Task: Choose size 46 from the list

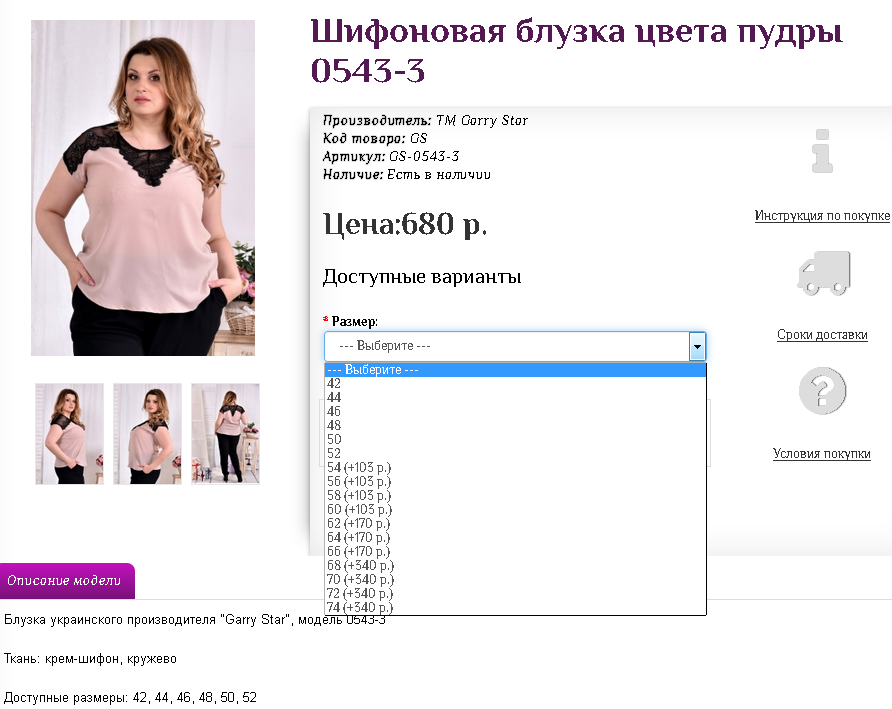Action: [x=515, y=411]
